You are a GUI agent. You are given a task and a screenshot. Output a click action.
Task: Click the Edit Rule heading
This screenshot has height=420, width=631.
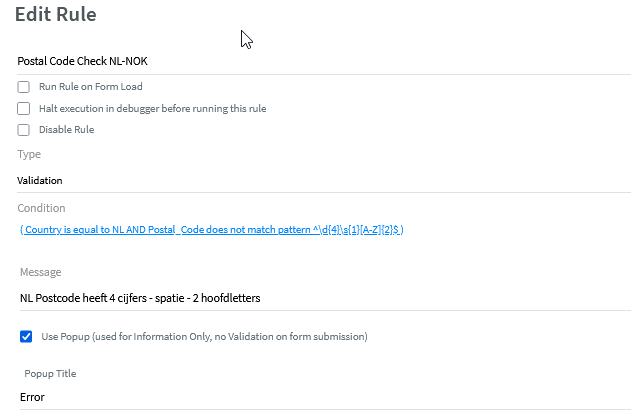(x=69, y=15)
